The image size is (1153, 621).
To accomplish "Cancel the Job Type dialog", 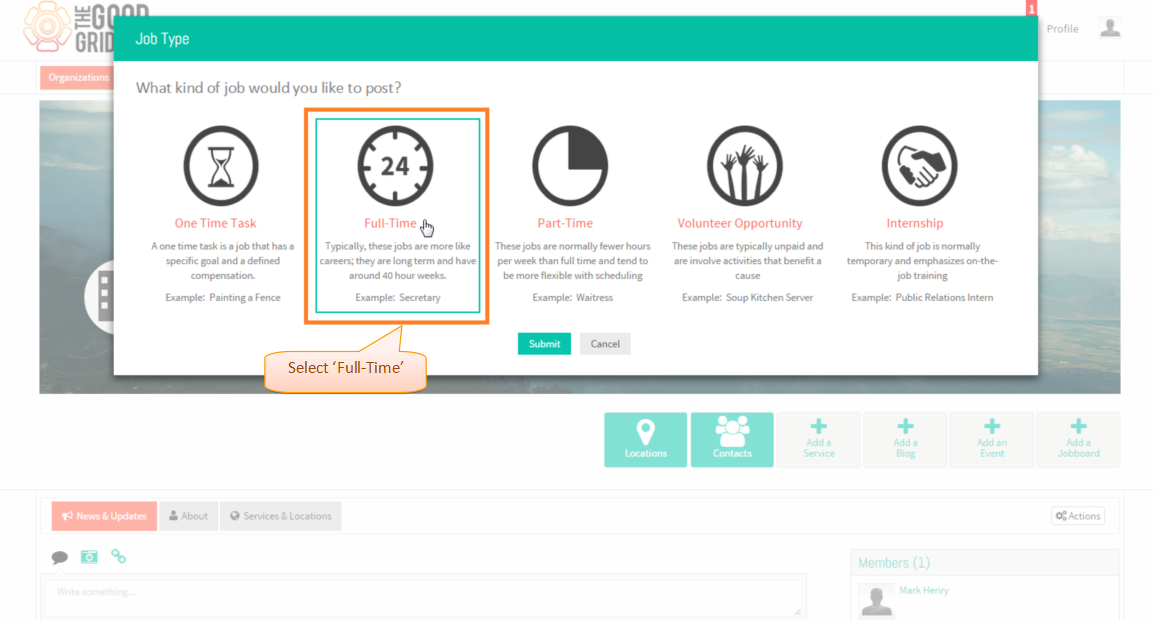I will pyautogui.click(x=605, y=344).
